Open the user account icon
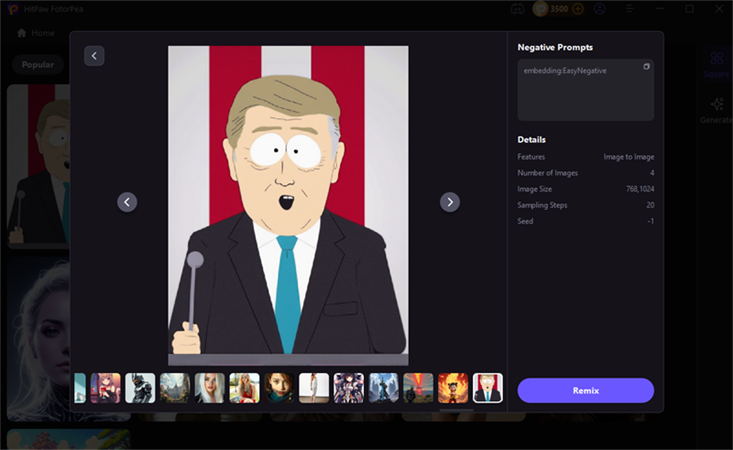 point(600,9)
